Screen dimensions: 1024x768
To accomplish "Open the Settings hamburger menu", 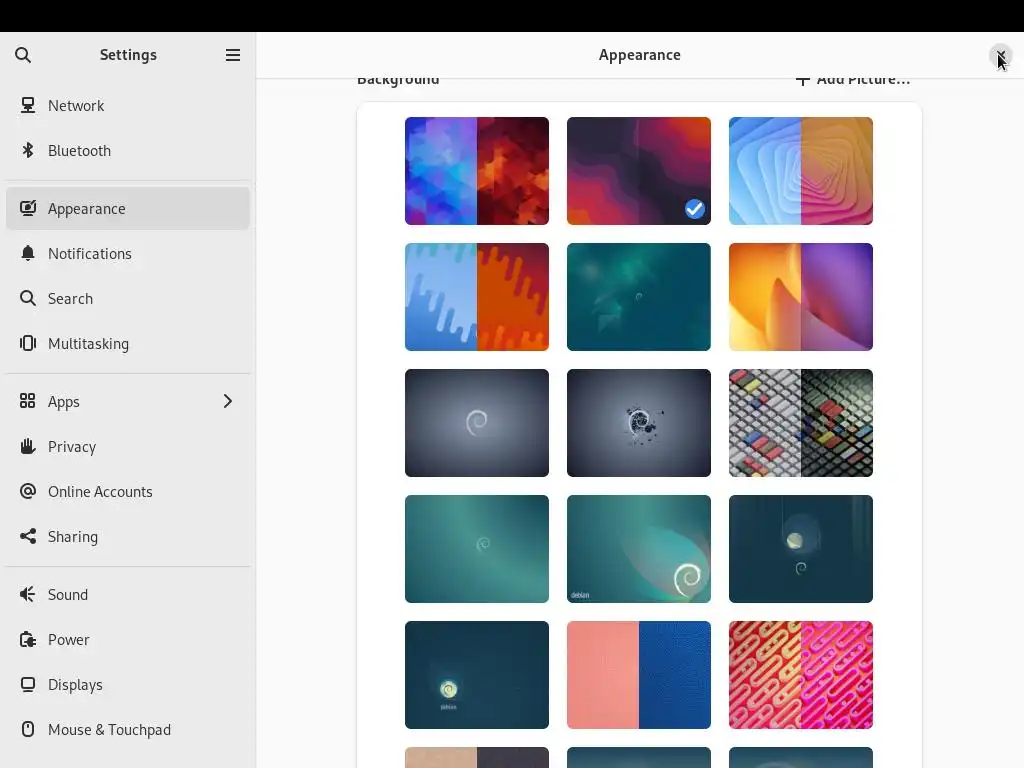I will click(232, 55).
